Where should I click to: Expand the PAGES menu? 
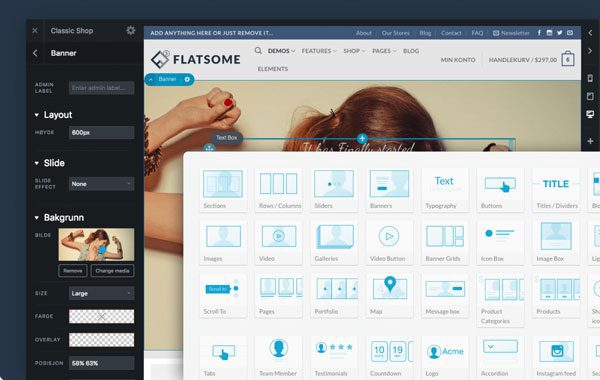click(384, 51)
